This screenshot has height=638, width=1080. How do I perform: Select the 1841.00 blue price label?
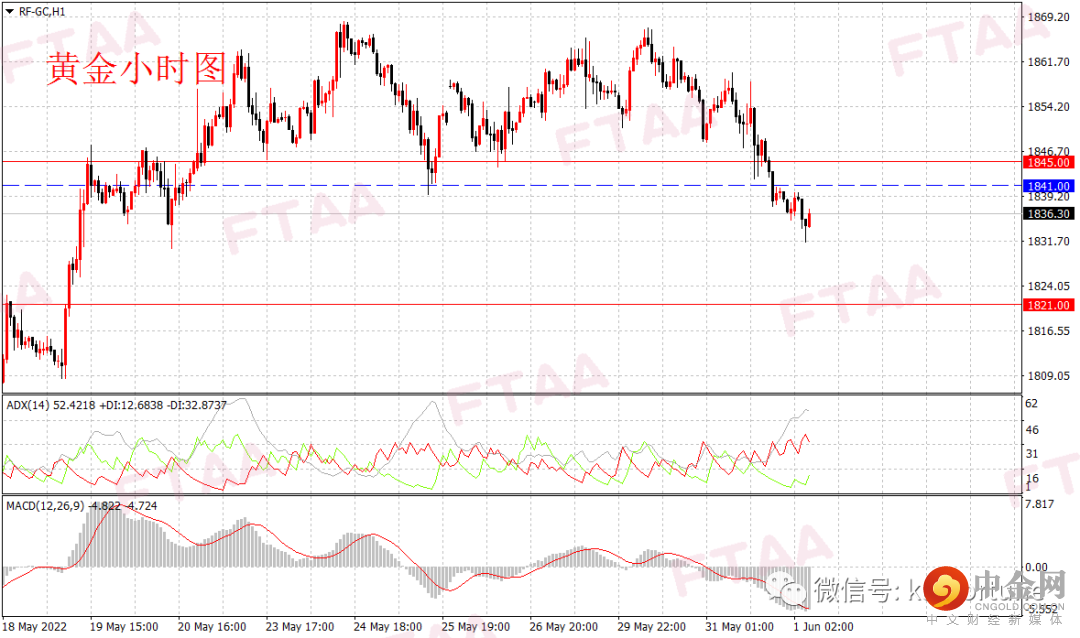1048,186
